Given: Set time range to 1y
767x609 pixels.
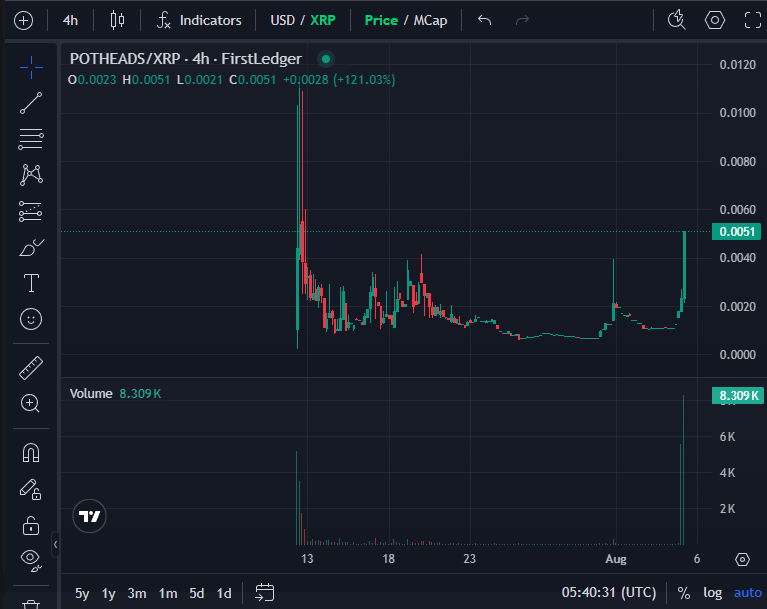Looking at the screenshot, I should click(x=109, y=593).
